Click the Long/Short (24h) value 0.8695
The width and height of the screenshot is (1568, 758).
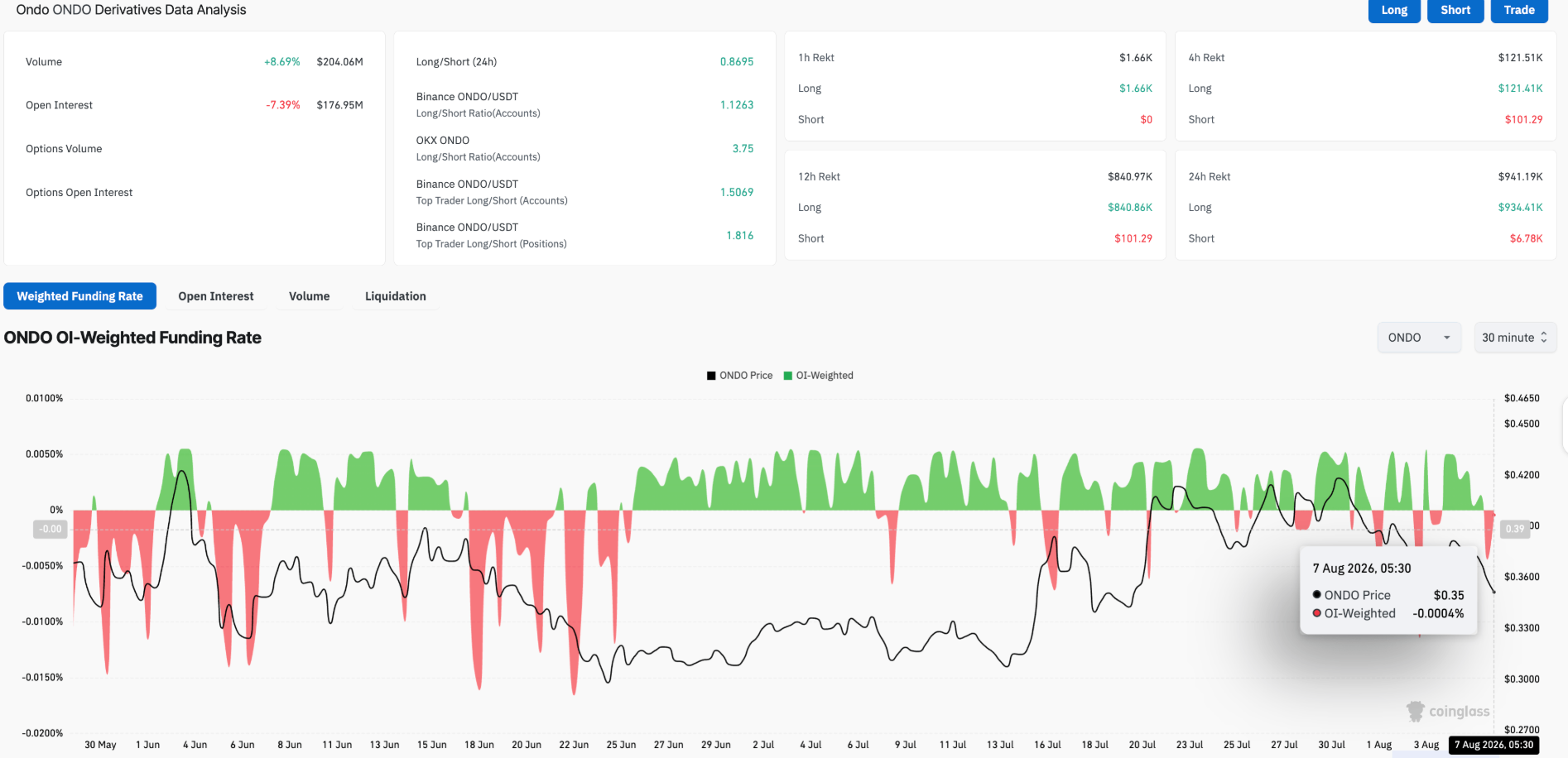[737, 62]
